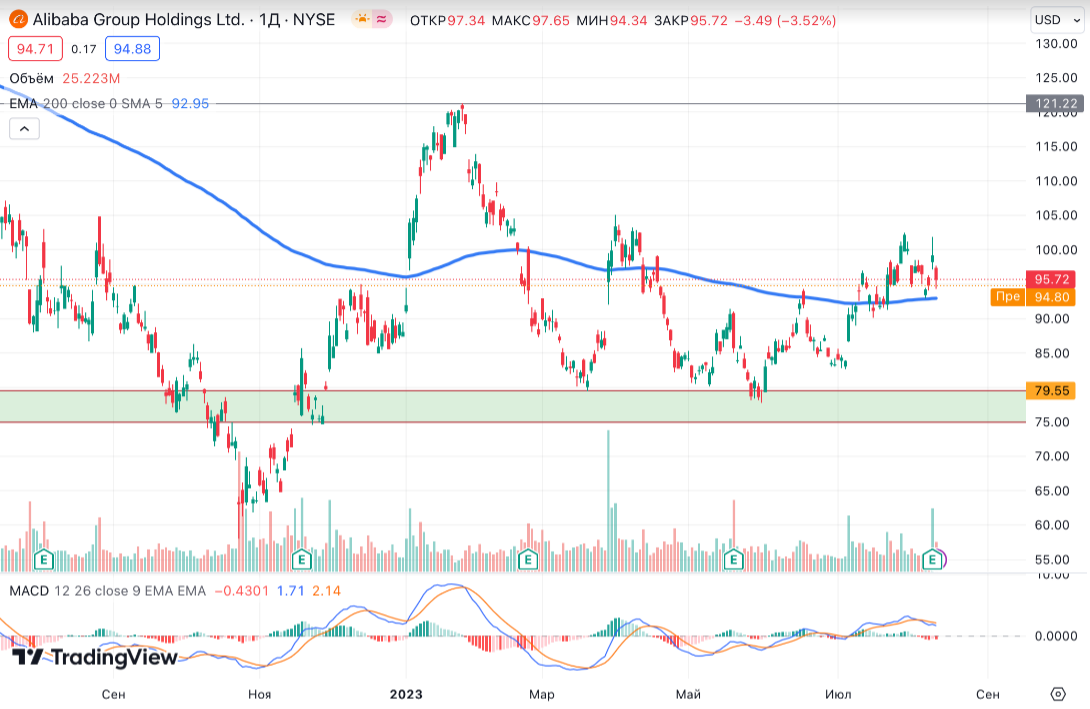Click the latest earnings E marker
Image resolution: width=1090 pixels, height=709 pixels.
(x=932, y=558)
